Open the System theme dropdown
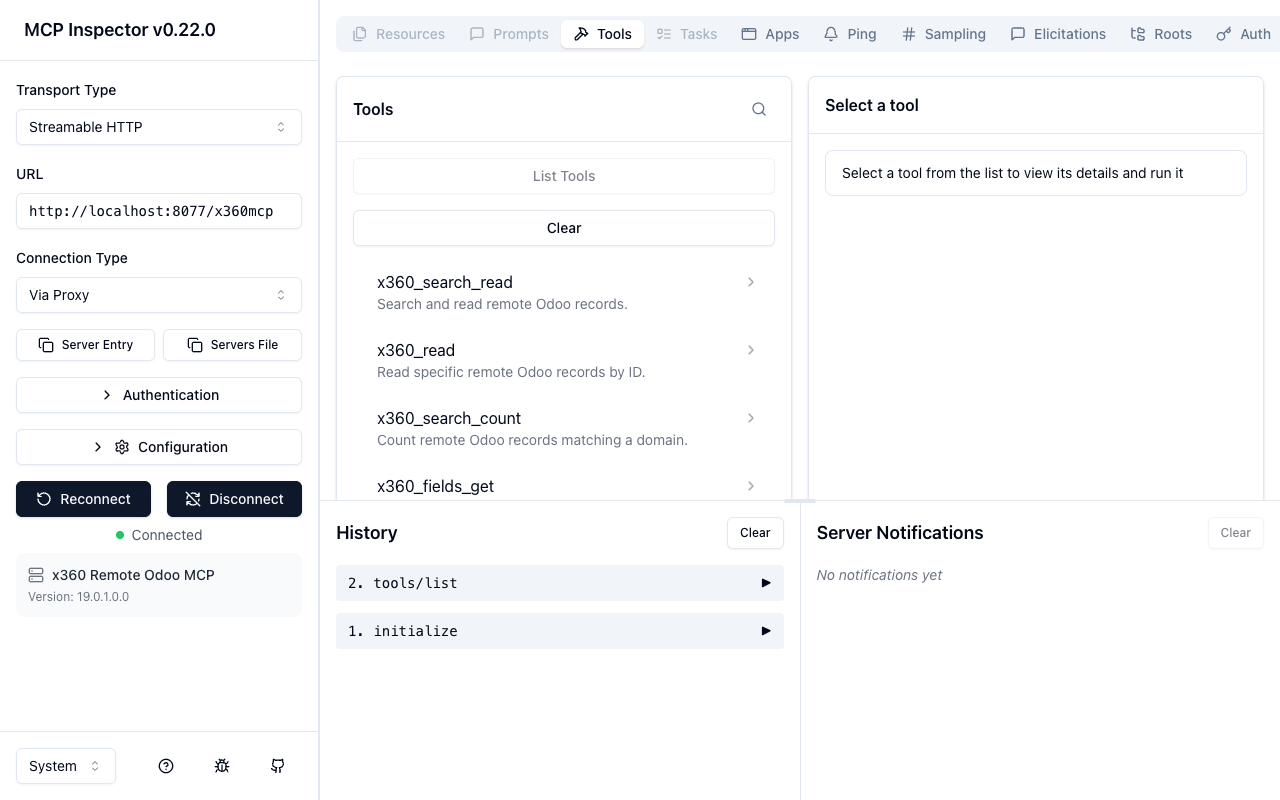This screenshot has width=1280, height=800. pos(66,766)
